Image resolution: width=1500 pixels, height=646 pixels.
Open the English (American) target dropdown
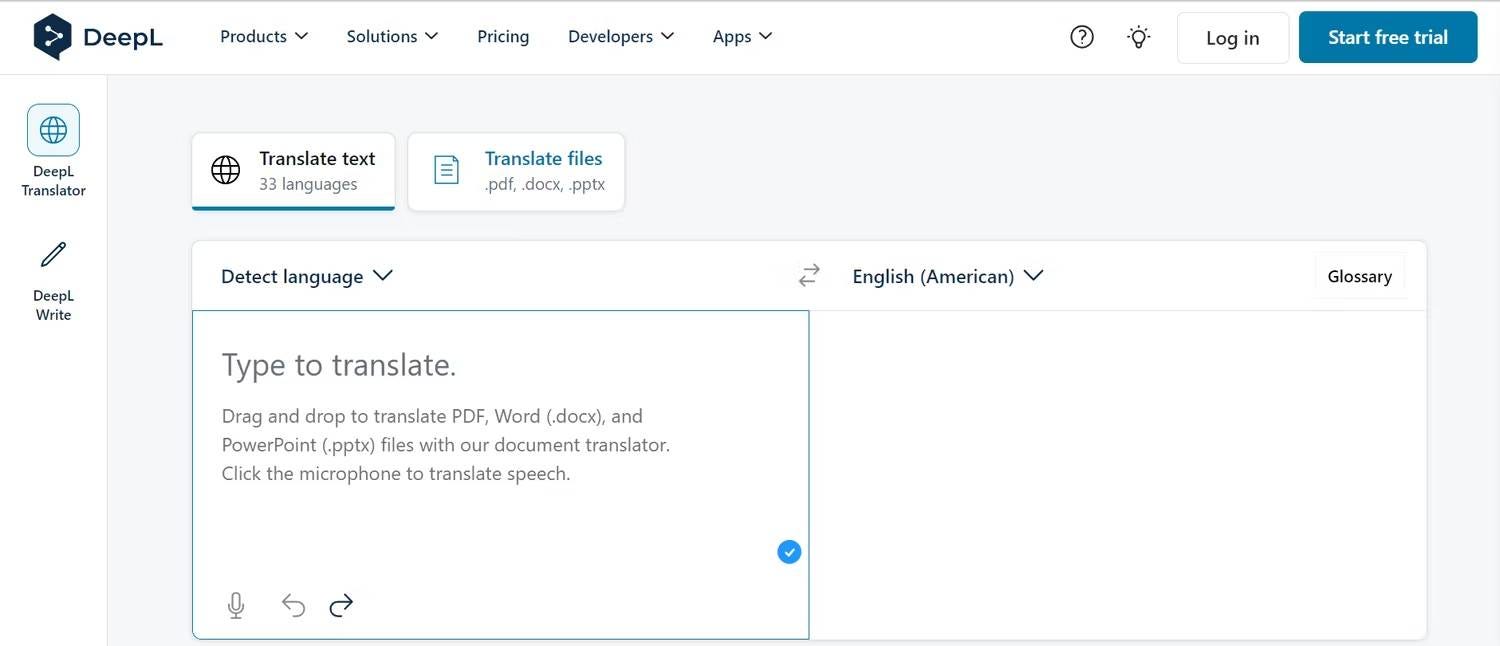[947, 276]
